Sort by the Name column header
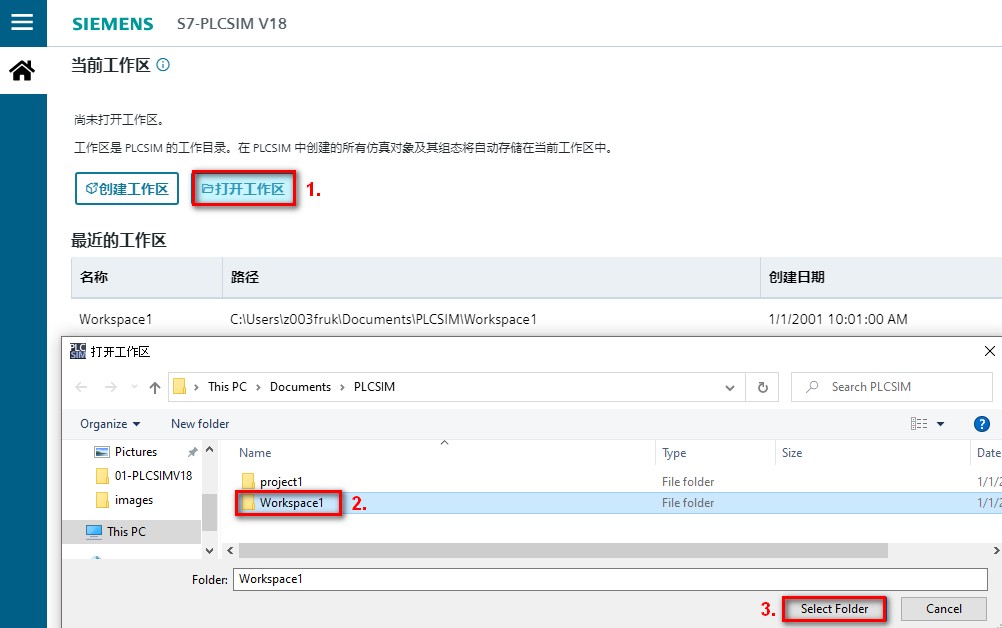The width and height of the screenshot is (1002, 628). [255, 453]
